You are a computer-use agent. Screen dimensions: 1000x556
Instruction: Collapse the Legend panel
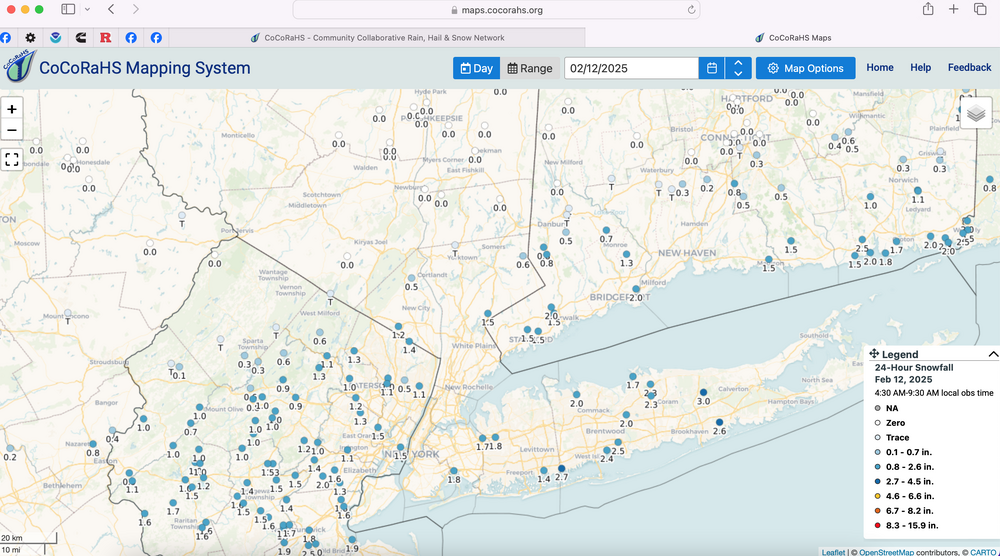point(992,354)
